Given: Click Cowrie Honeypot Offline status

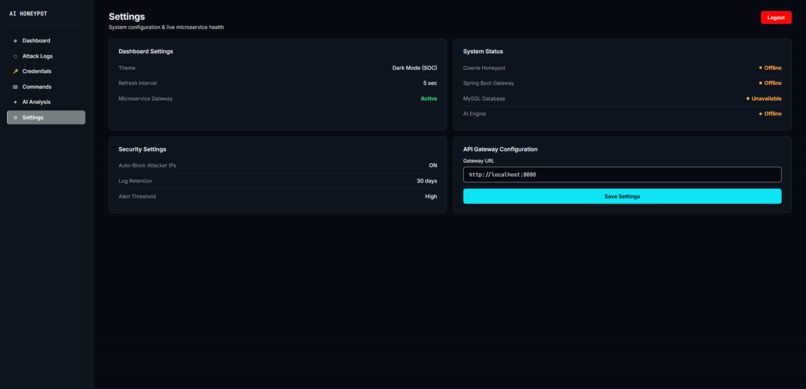Looking at the screenshot, I should pyautogui.click(x=770, y=68).
